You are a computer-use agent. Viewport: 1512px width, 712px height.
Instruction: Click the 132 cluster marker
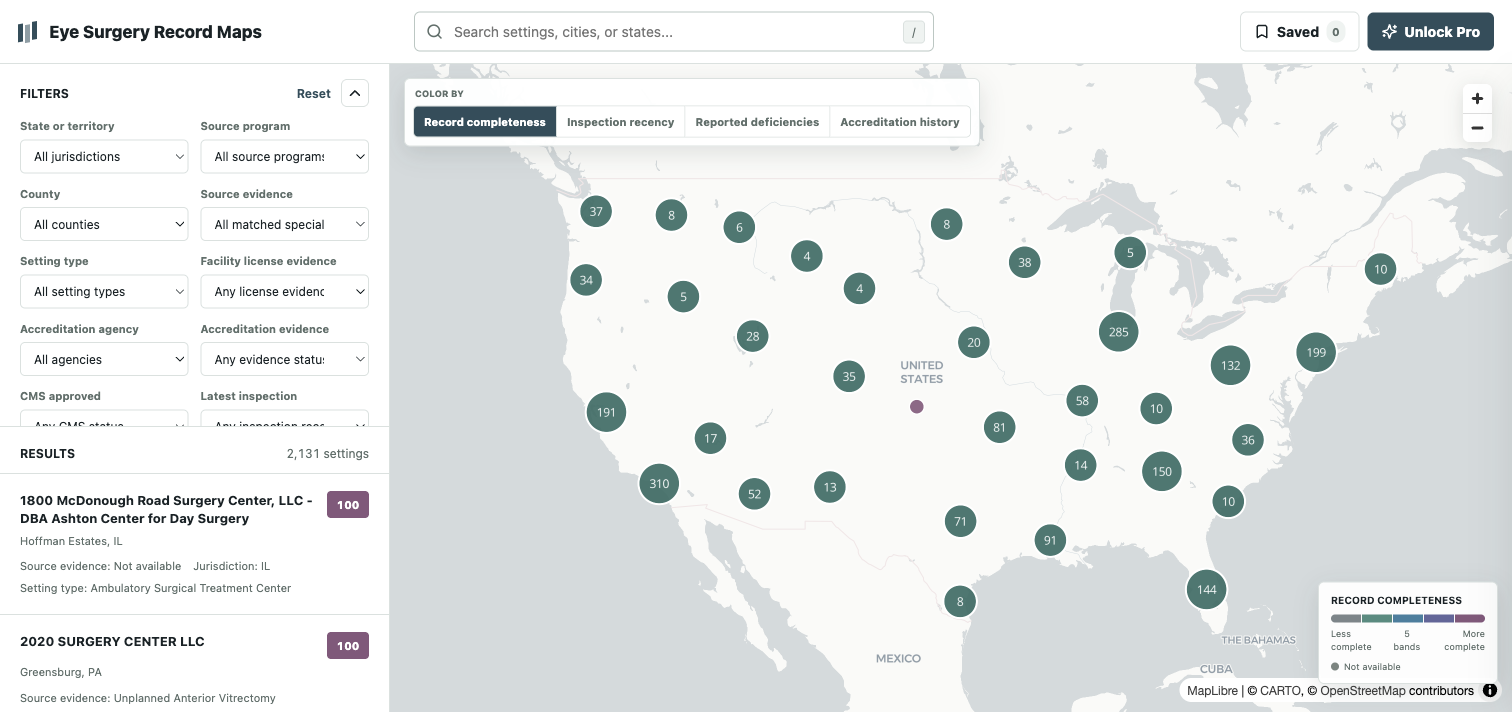point(1231,365)
